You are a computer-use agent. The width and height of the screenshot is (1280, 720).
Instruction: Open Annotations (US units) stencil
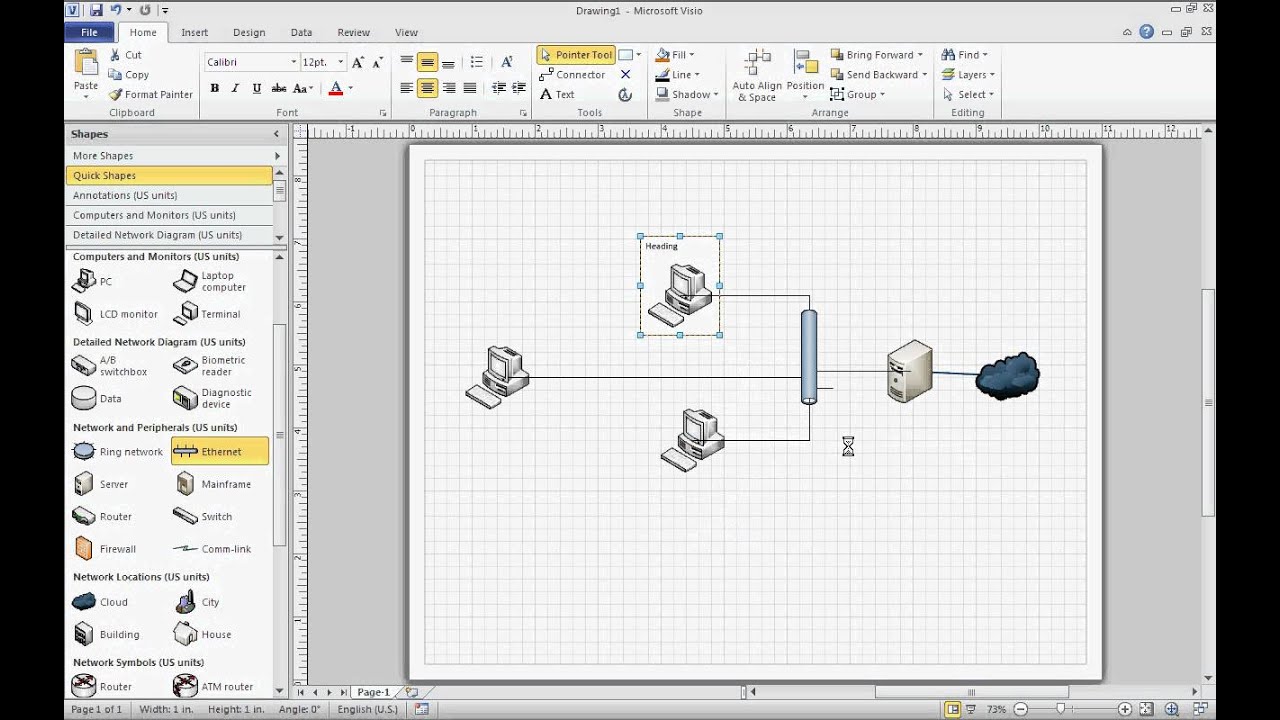(169, 195)
